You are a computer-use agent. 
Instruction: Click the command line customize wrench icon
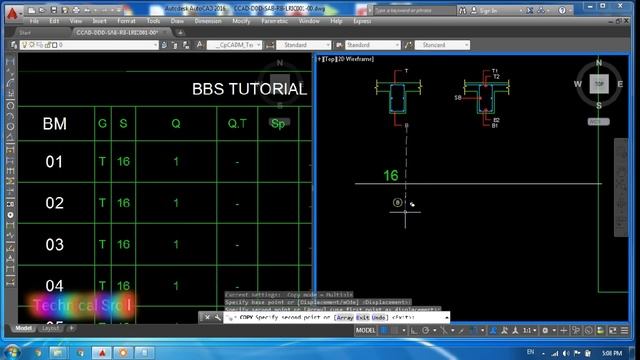click(218, 317)
